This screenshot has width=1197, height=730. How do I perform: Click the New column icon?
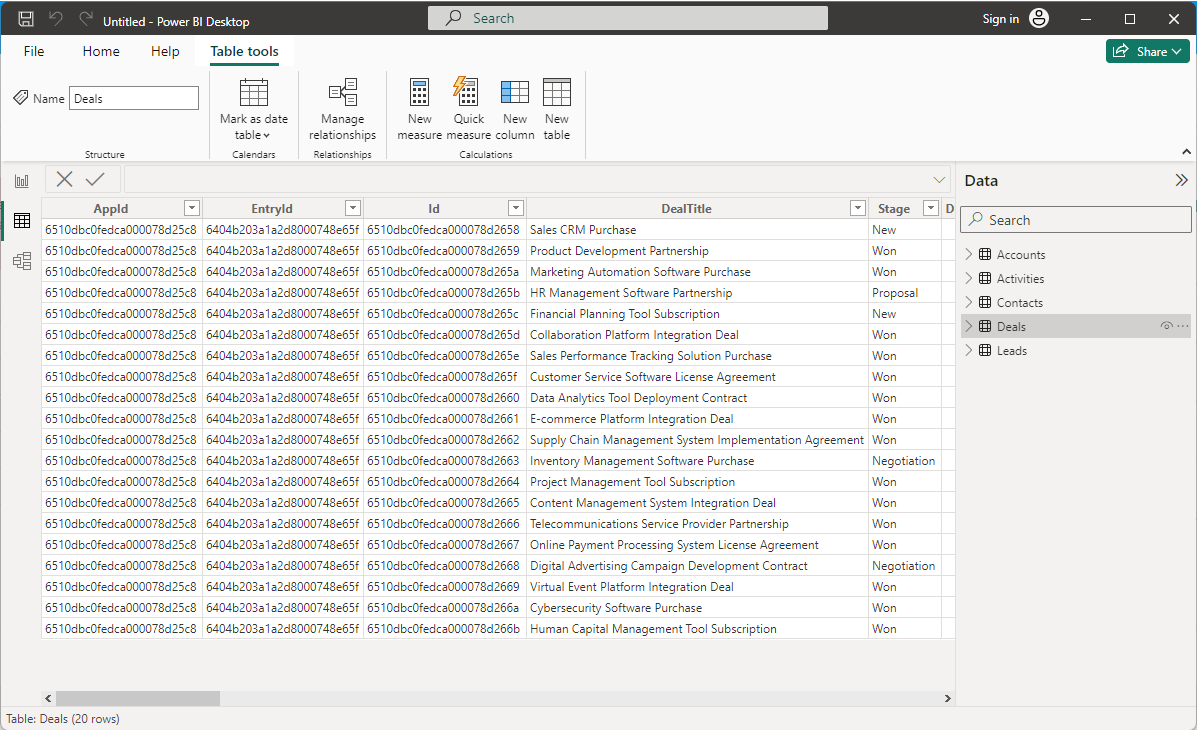tap(515, 94)
